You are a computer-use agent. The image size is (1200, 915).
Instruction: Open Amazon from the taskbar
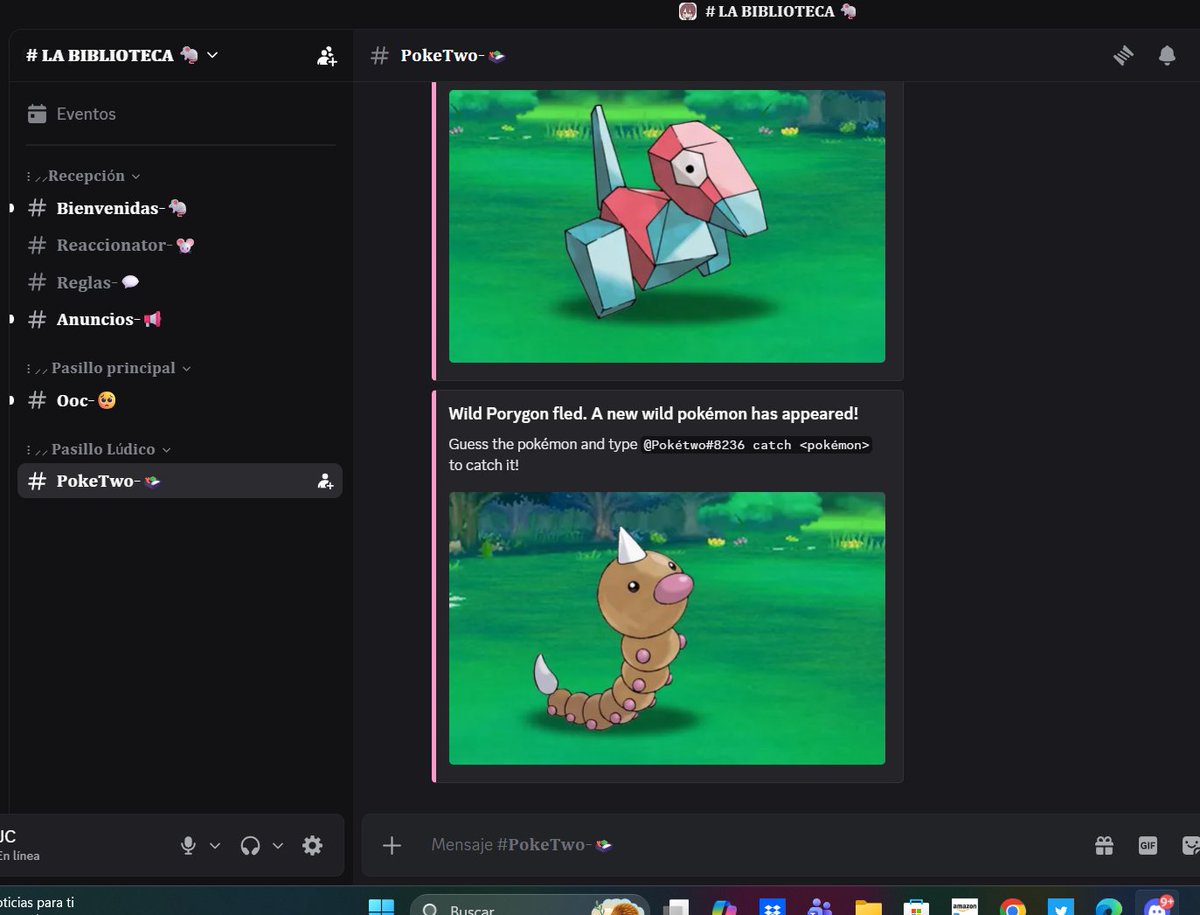coord(965,907)
